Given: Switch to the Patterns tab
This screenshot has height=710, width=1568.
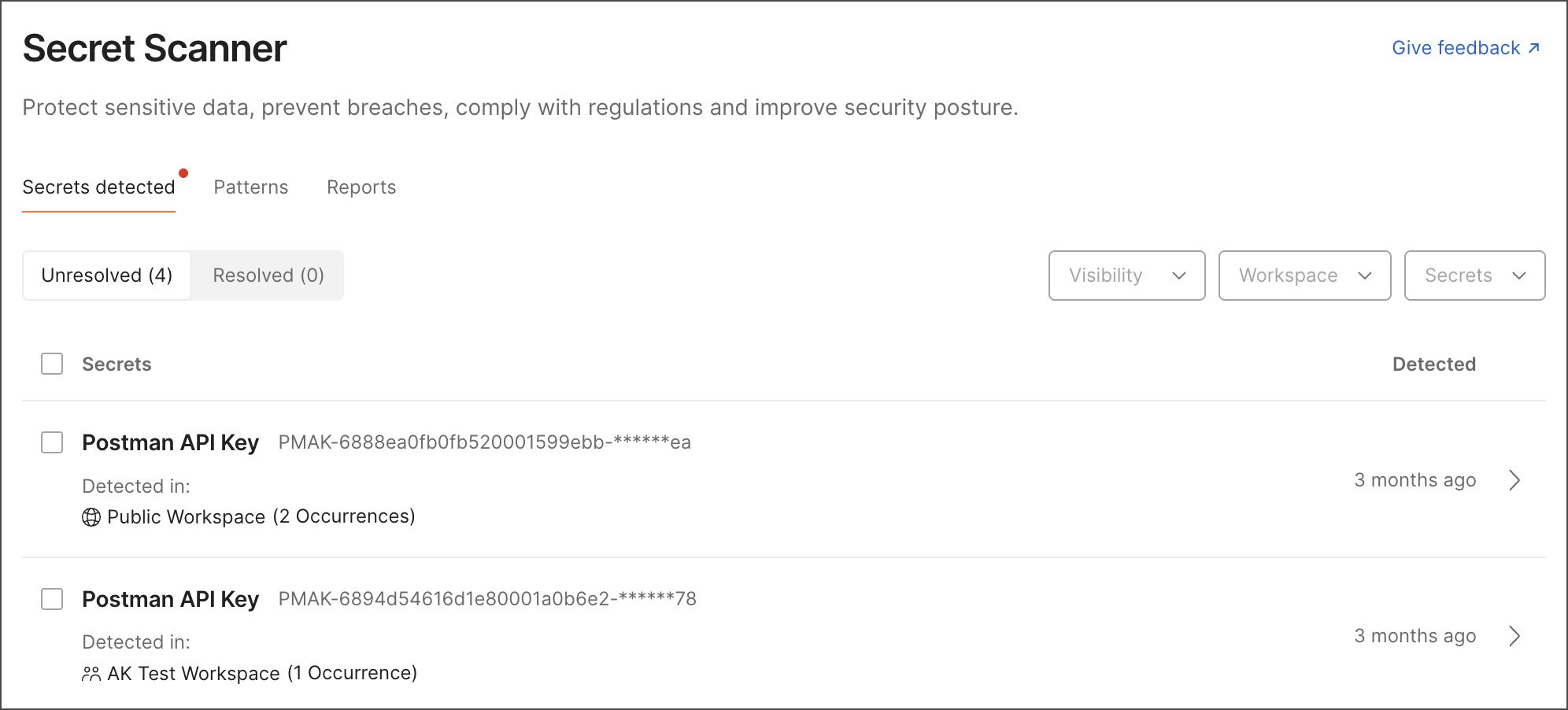Looking at the screenshot, I should (251, 187).
